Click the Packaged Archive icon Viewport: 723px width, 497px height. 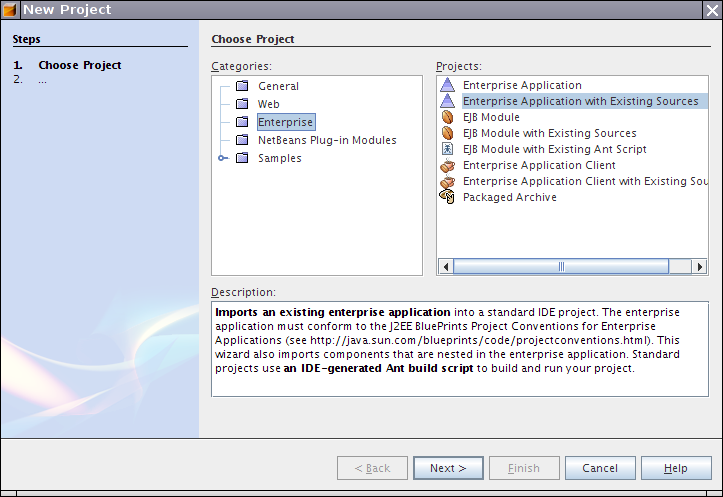(x=447, y=197)
